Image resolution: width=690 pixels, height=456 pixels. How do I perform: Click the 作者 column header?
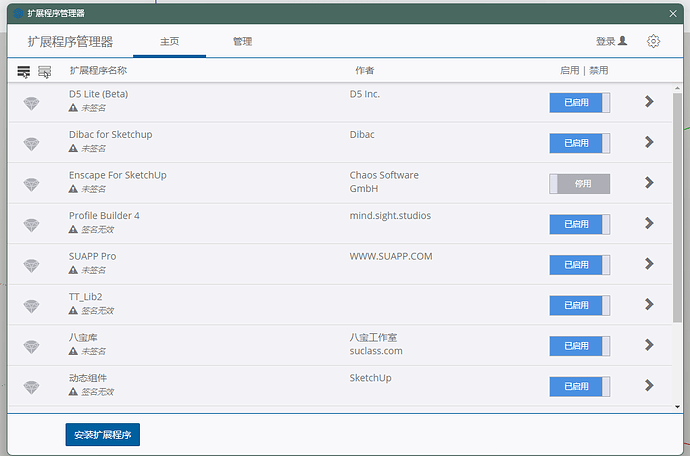365,70
